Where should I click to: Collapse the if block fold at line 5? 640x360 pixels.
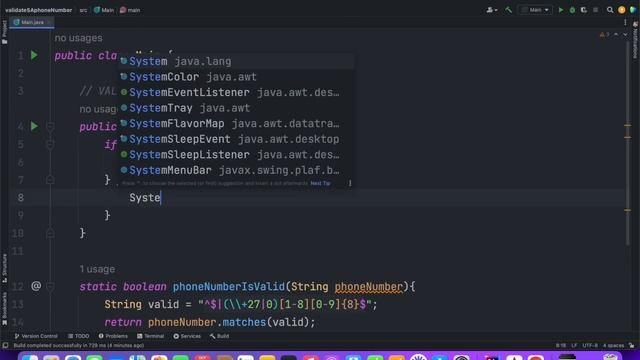point(50,144)
